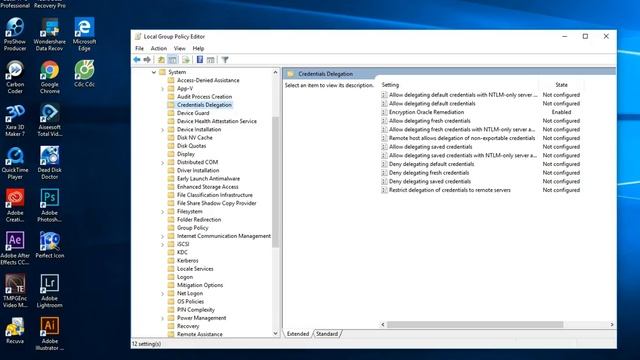The height and width of the screenshot is (360, 640).
Task: Collapse the System tree node
Action: click(x=154, y=72)
